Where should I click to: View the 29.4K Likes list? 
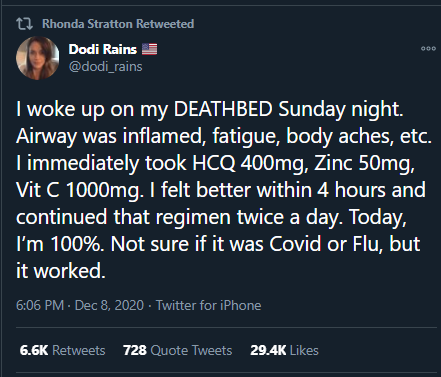(x=284, y=350)
